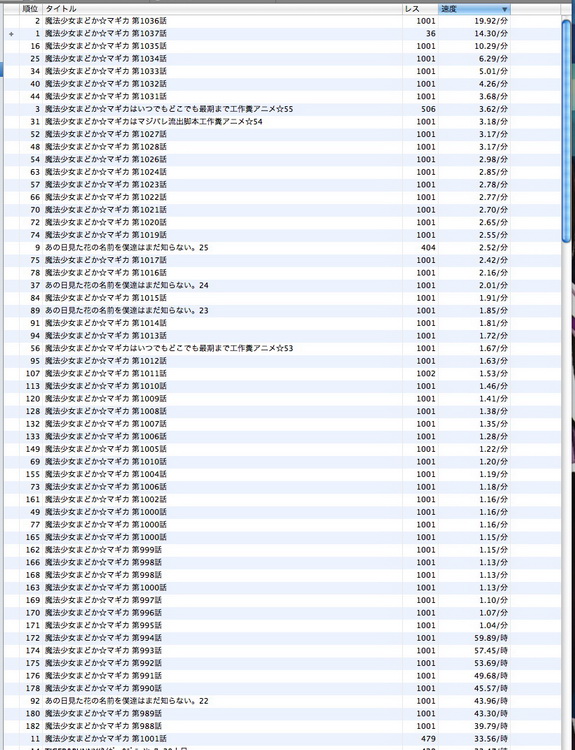
Task: Select thread 魔法少女まどか☆マギカ 第1036話
Action: [x=106, y=21]
